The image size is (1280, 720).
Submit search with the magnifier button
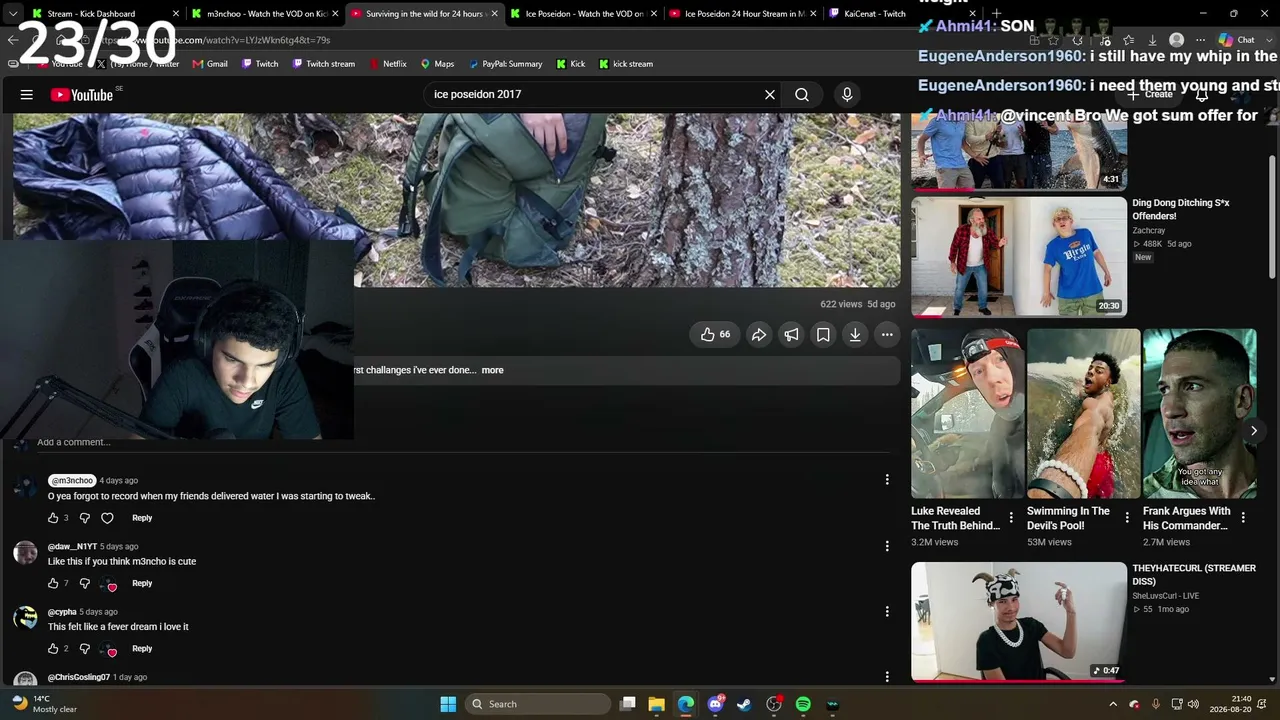[802, 95]
